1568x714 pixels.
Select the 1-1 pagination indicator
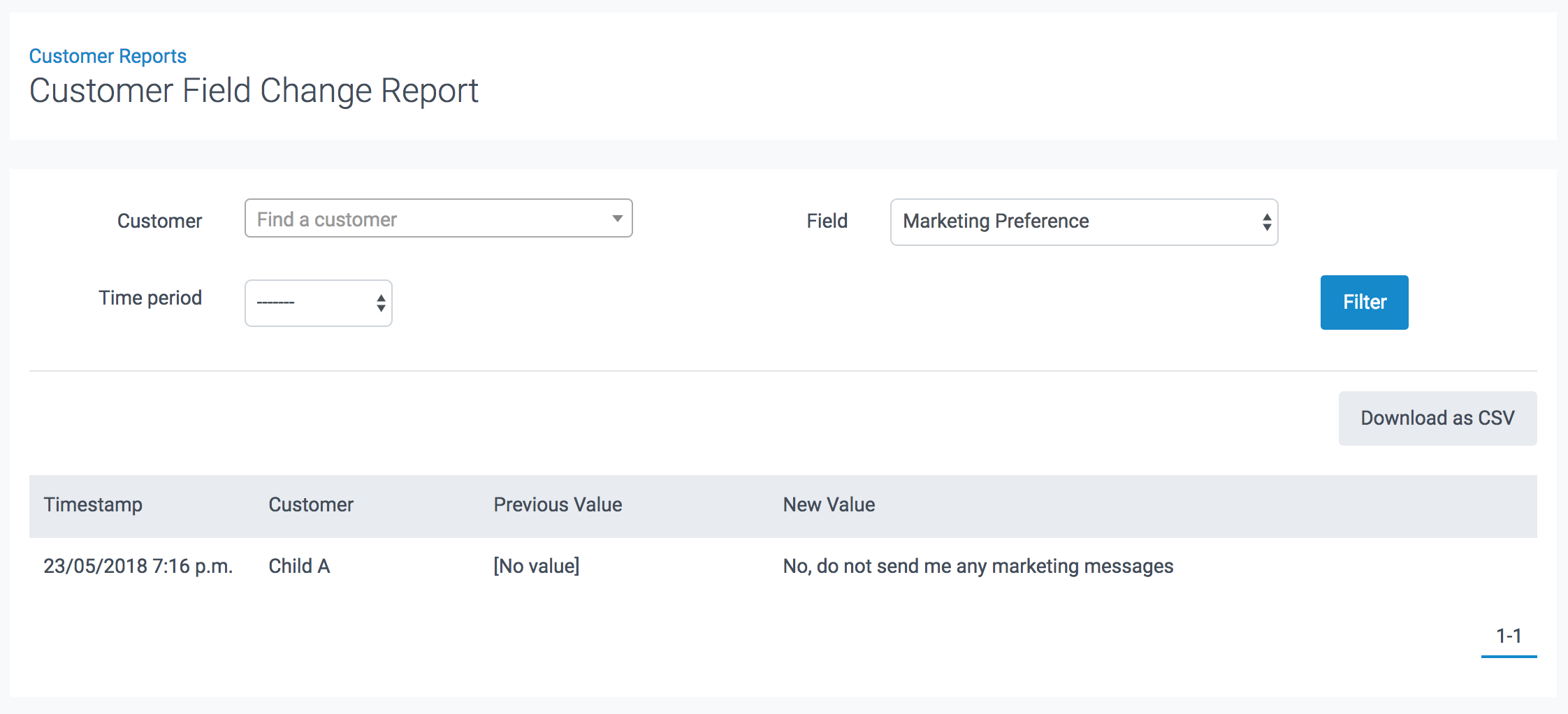pyautogui.click(x=1509, y=634)
